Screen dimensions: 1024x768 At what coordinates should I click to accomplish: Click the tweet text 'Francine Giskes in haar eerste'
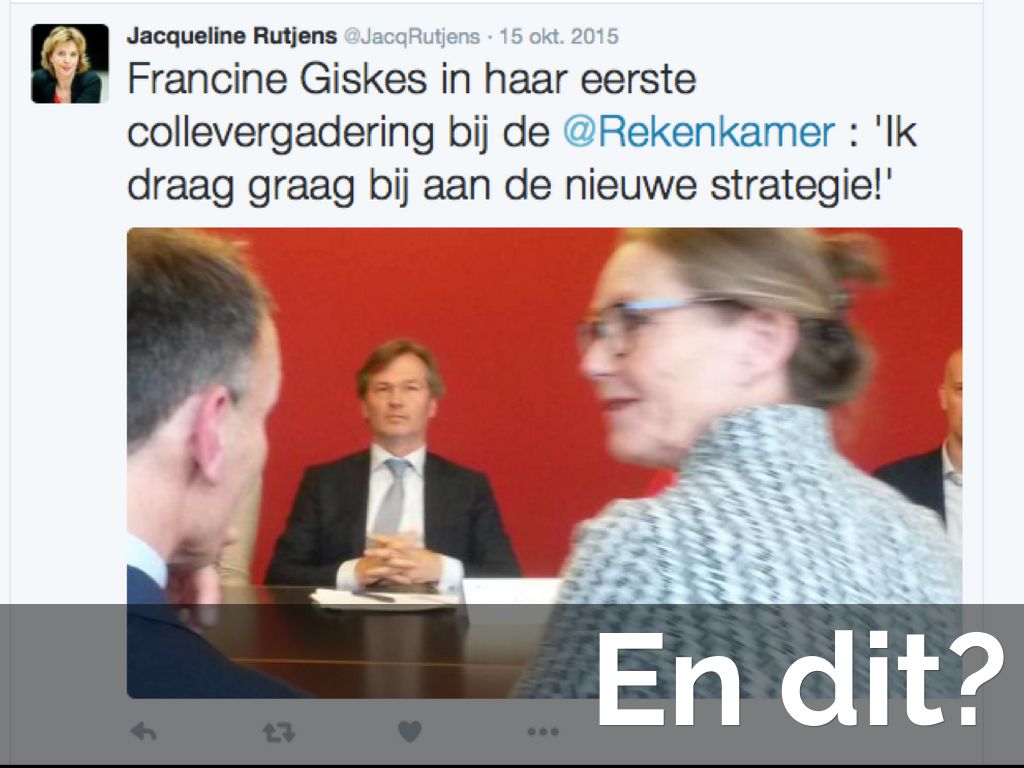click(411, 80)
